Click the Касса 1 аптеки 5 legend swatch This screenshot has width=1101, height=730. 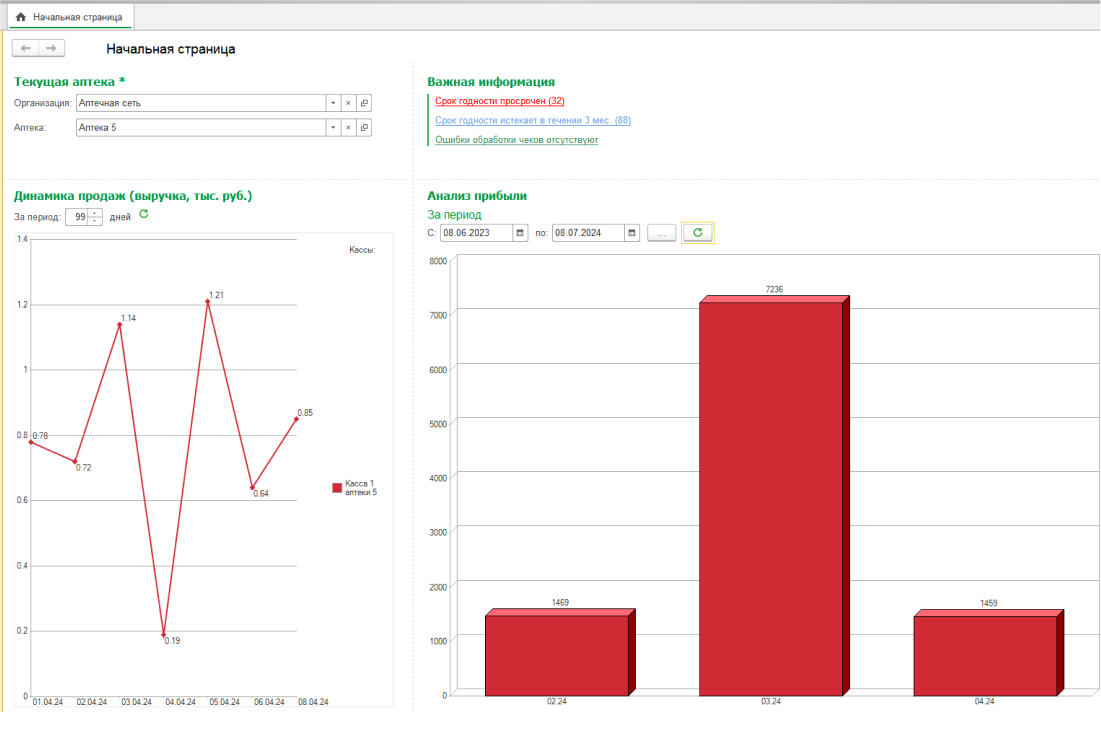tap(337, 488)
